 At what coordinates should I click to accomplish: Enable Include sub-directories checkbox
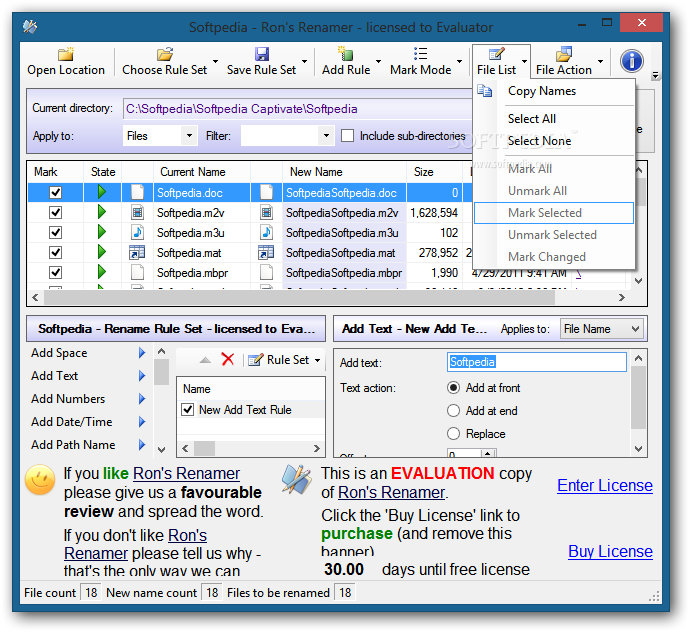coord(347,136)
